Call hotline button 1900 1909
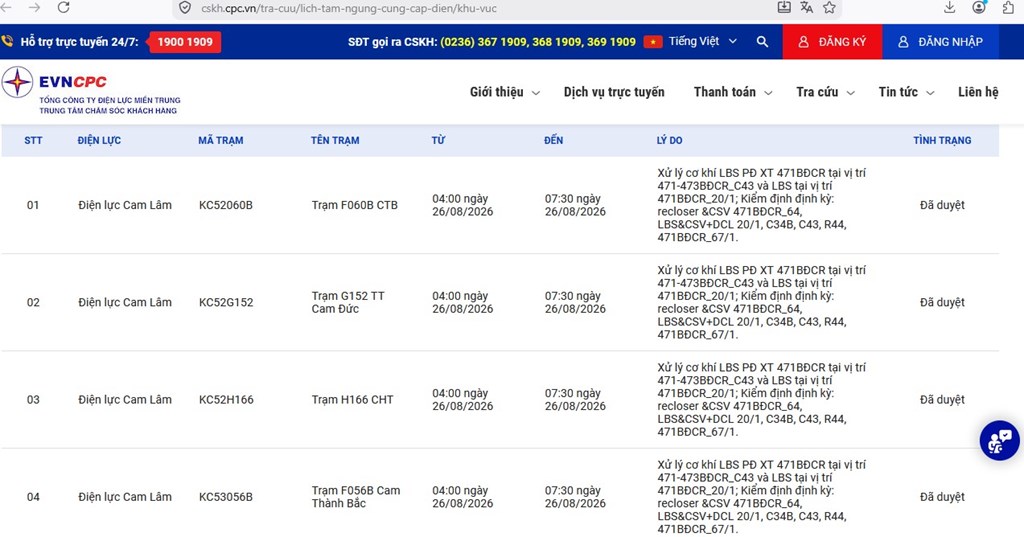This screenshot has height=537, width=1024. [x=185, y=42]
